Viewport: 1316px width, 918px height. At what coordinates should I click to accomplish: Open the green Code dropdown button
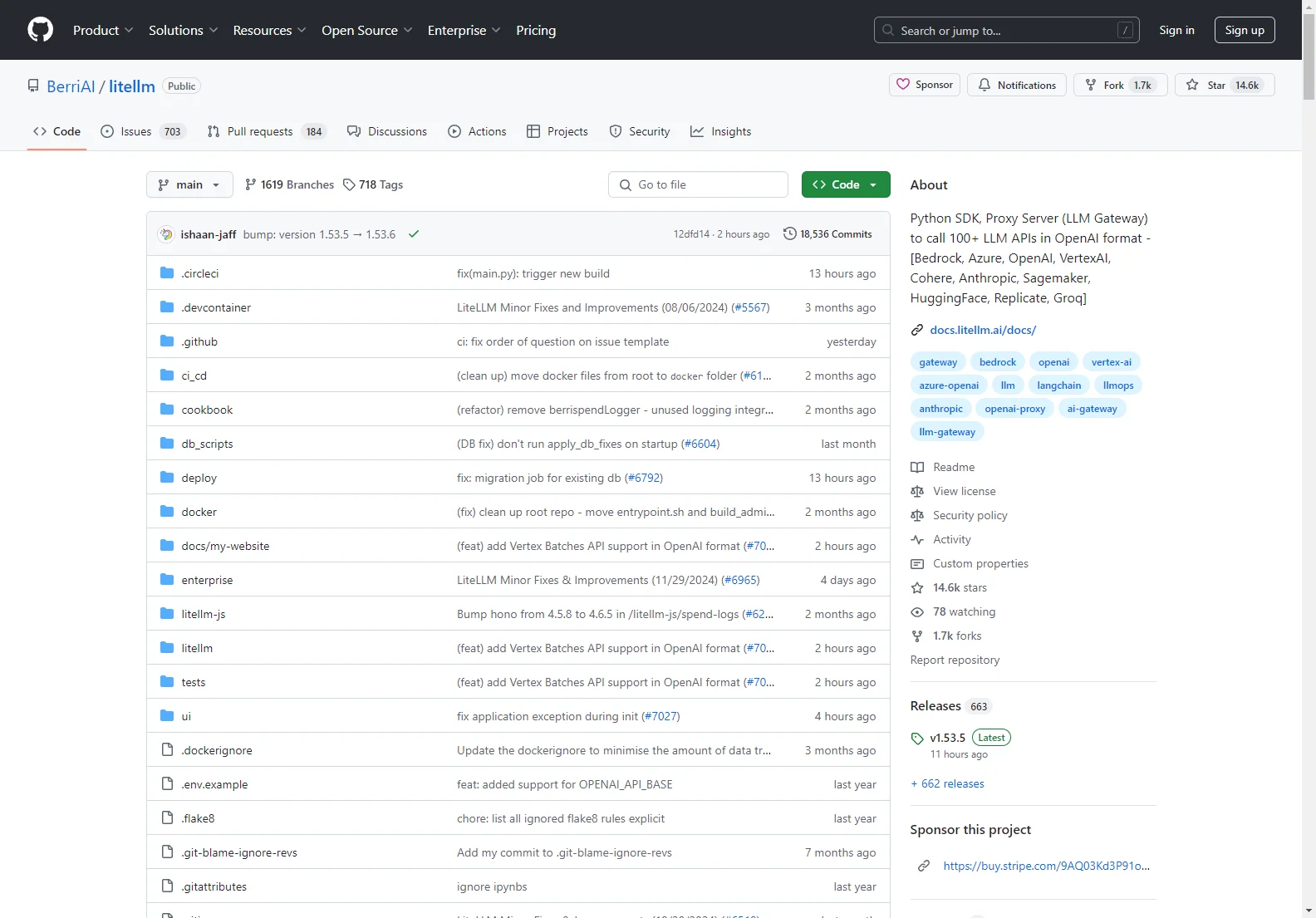[x=846, y=184]
